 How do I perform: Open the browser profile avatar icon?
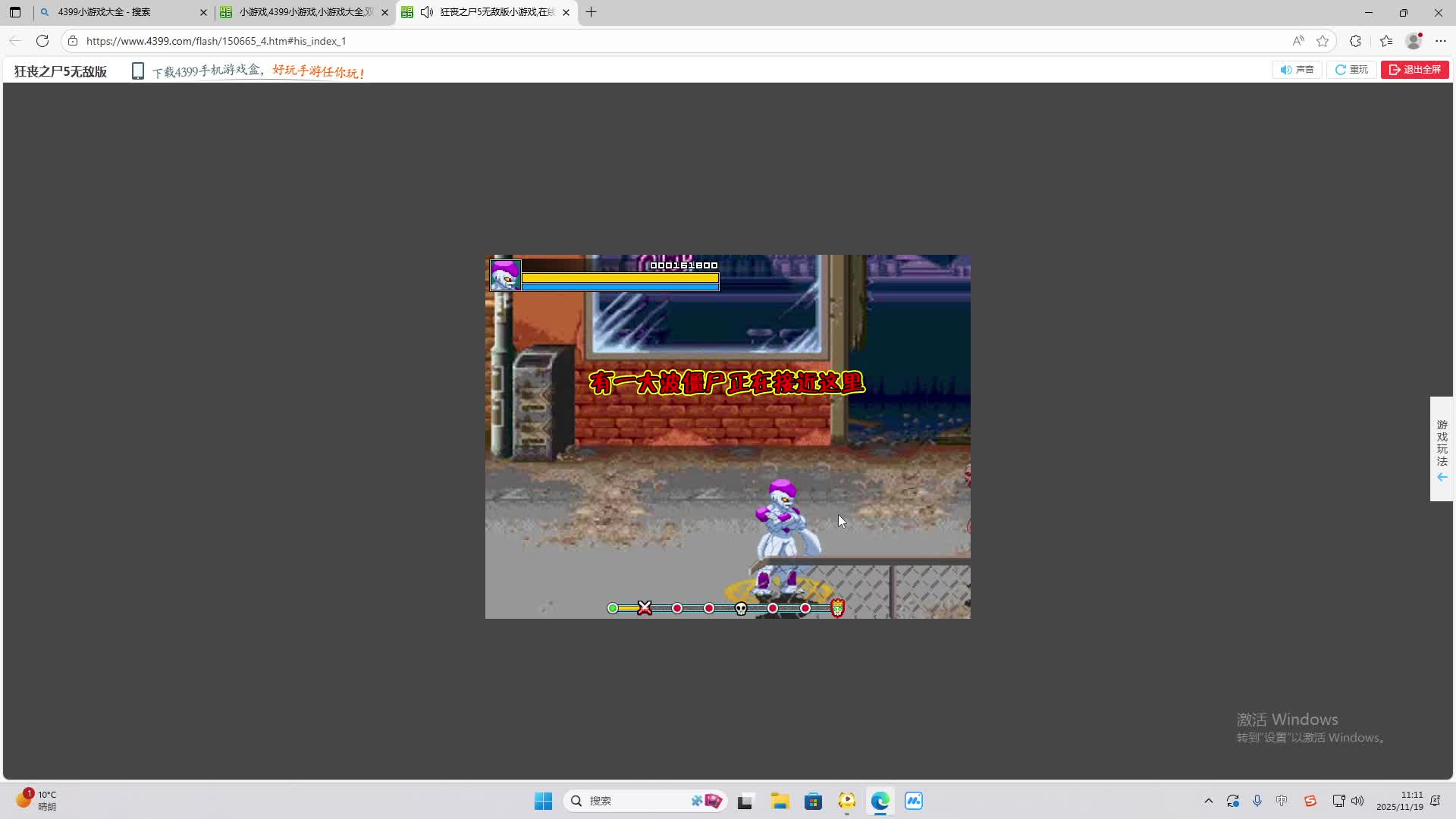click(1414, 41)
